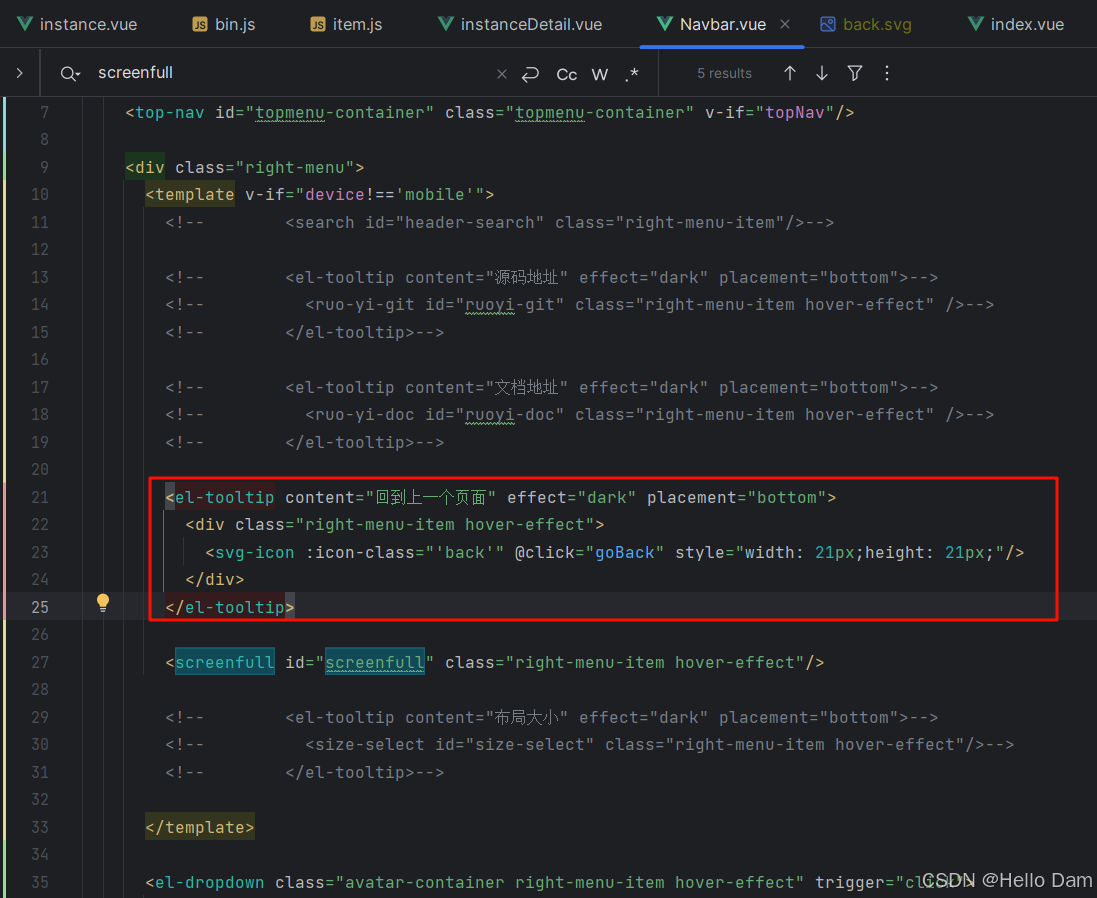Click the screenfull id value on line 27
Viewport: 1097px width, 898px height.
click(x=375, y=662)
